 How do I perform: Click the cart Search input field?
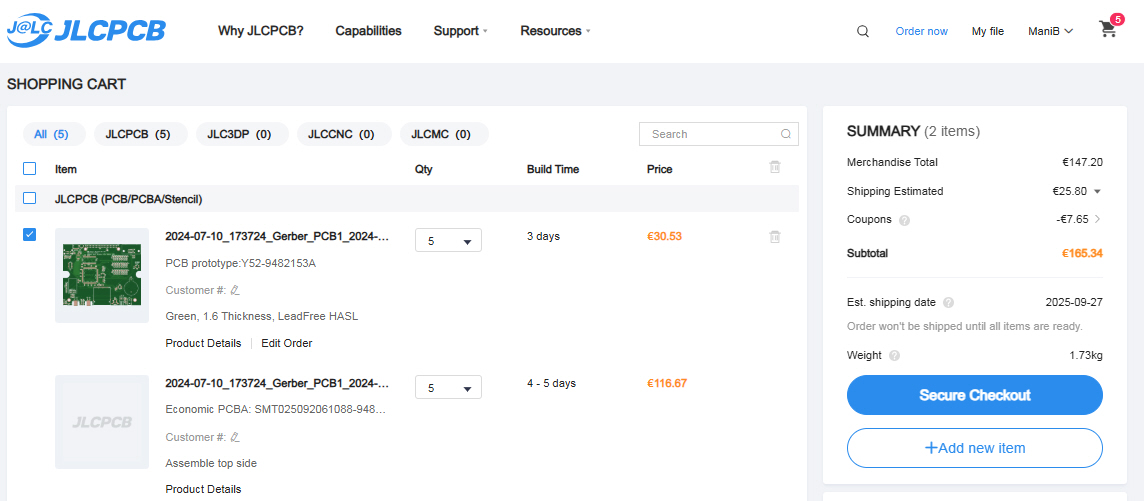(719, 134)
